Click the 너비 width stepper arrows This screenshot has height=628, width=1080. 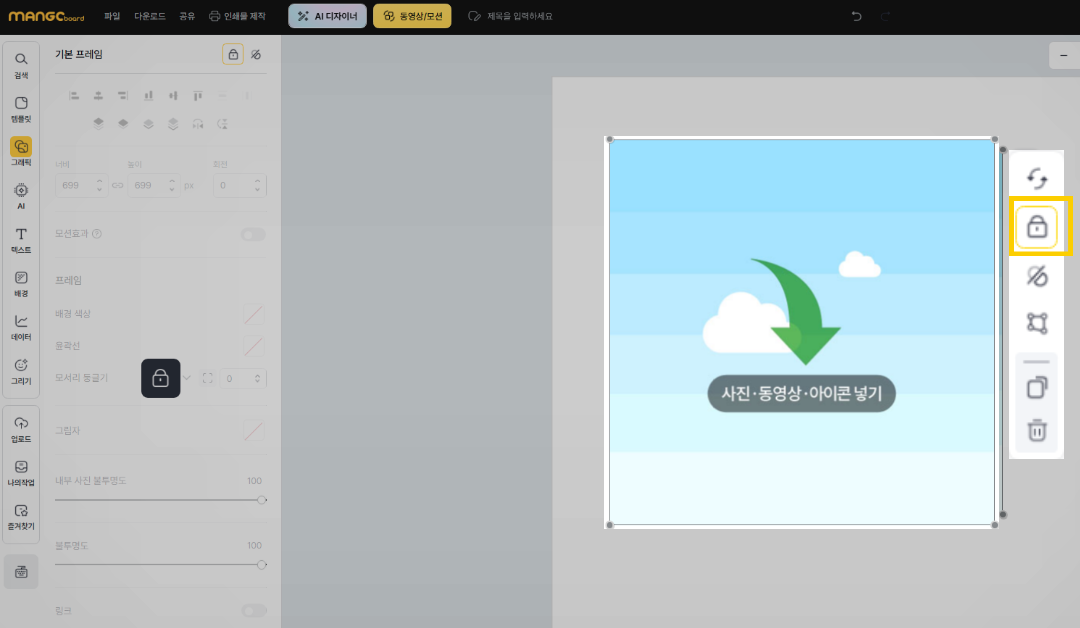[x=99, y=185]
